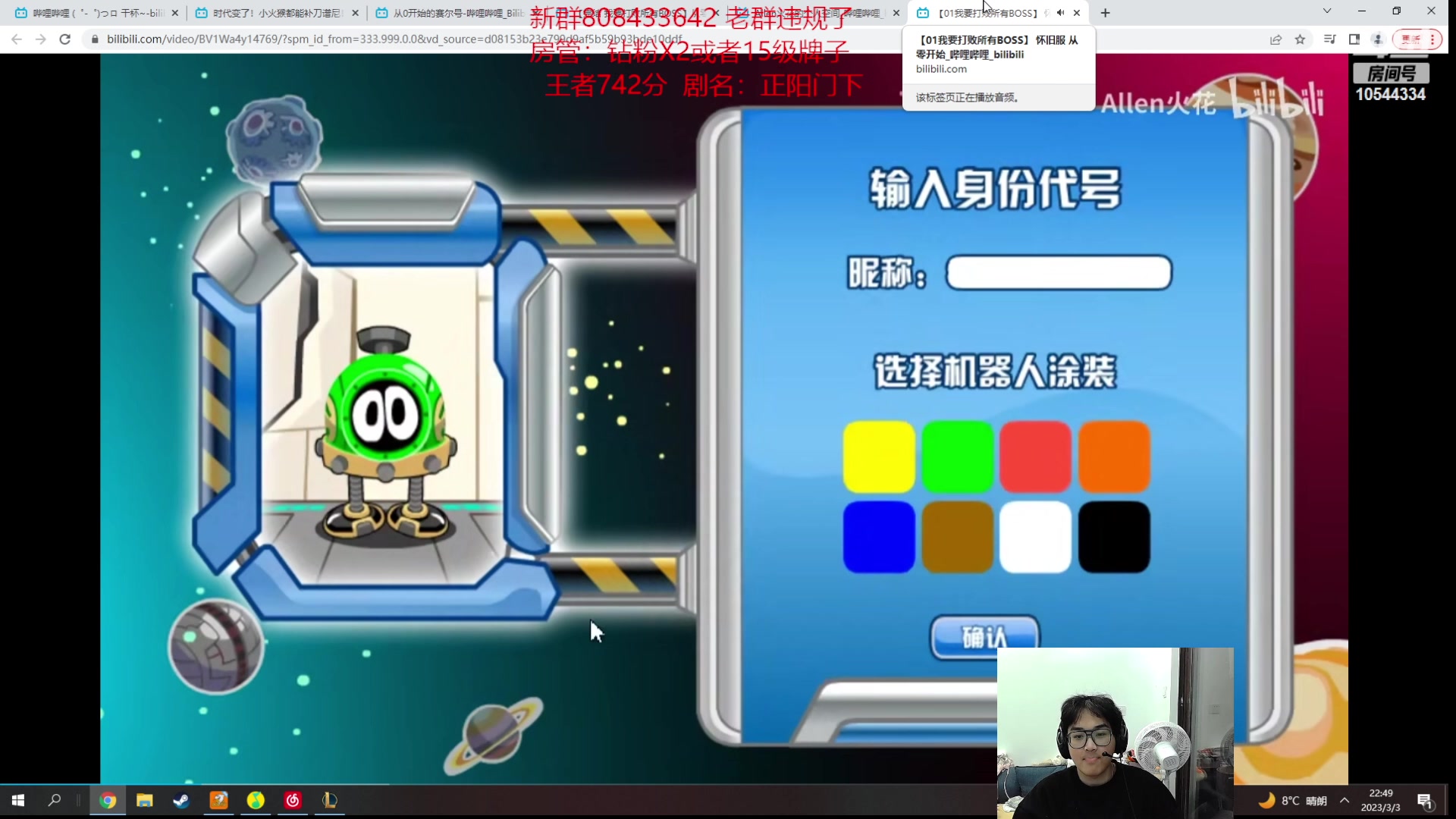This screenshot has height=819, width=1456.
Task: Click the share page icon
Action: coord(1276,39)
